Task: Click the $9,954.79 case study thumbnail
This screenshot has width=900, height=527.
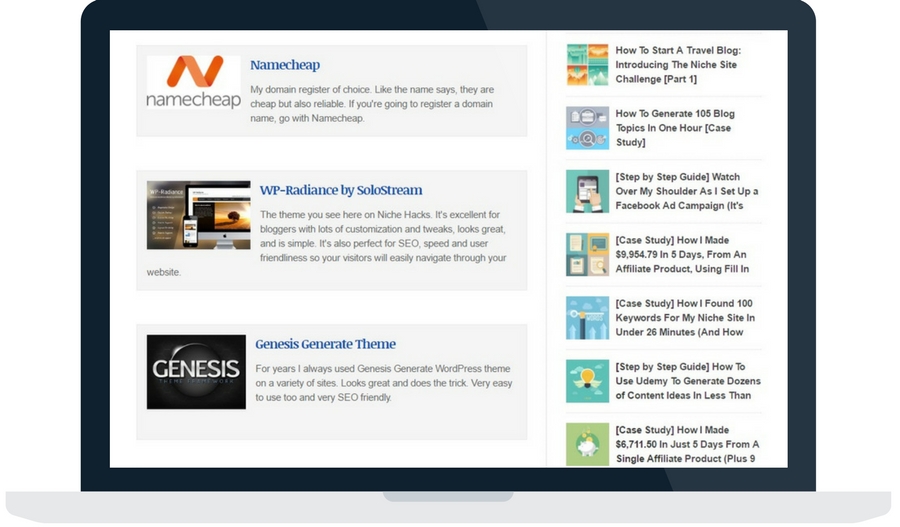Action: tap(587, 254)
